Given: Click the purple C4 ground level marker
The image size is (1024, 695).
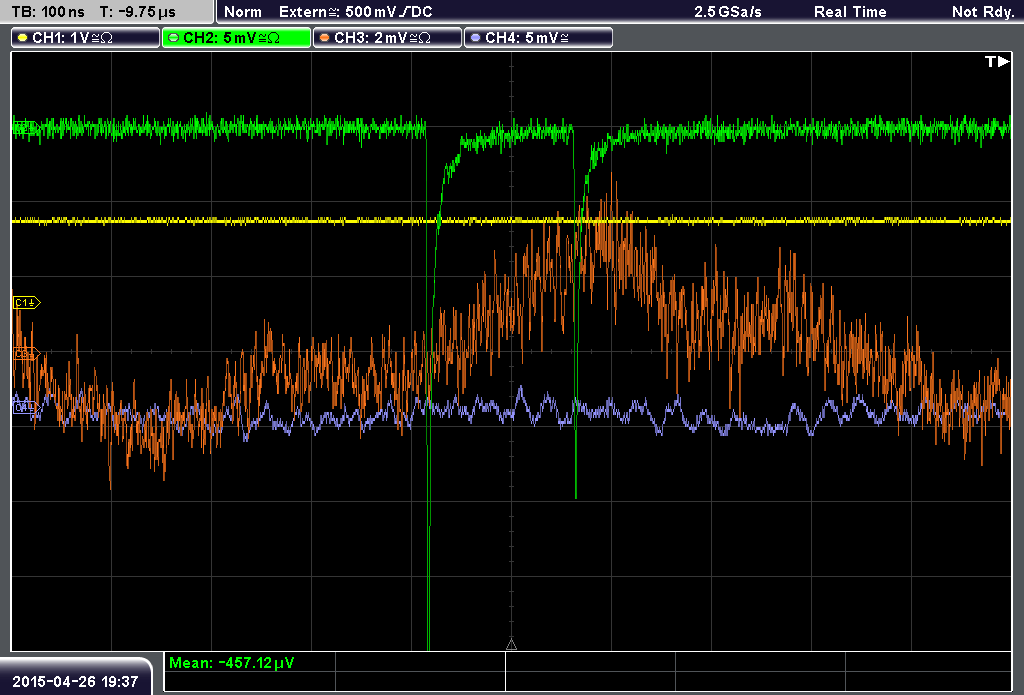Looking at the screenshot, I should [27, 408].
